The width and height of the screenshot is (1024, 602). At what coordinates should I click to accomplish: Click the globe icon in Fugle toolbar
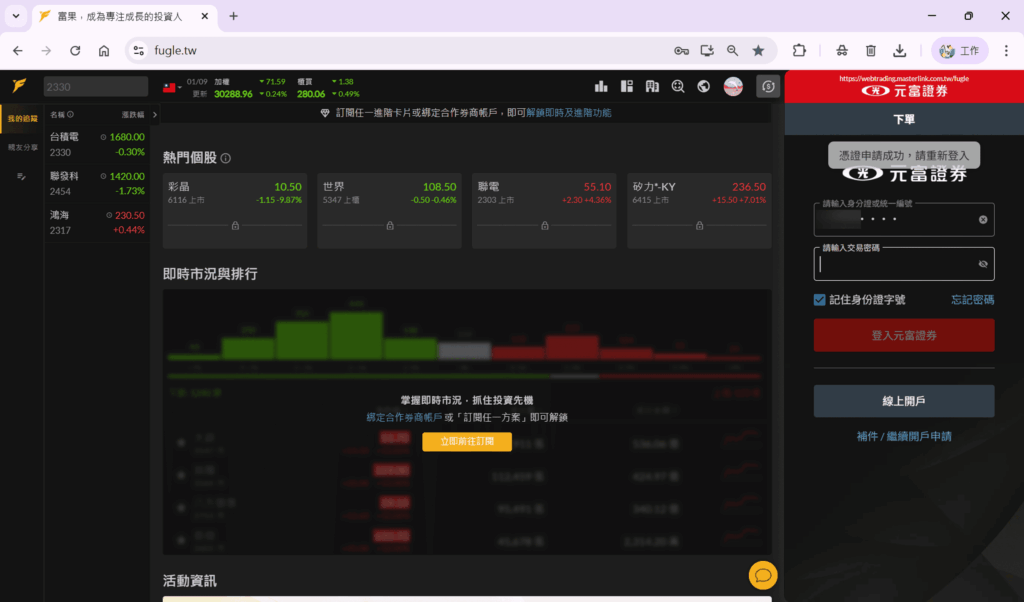click(x=704, y=86)
